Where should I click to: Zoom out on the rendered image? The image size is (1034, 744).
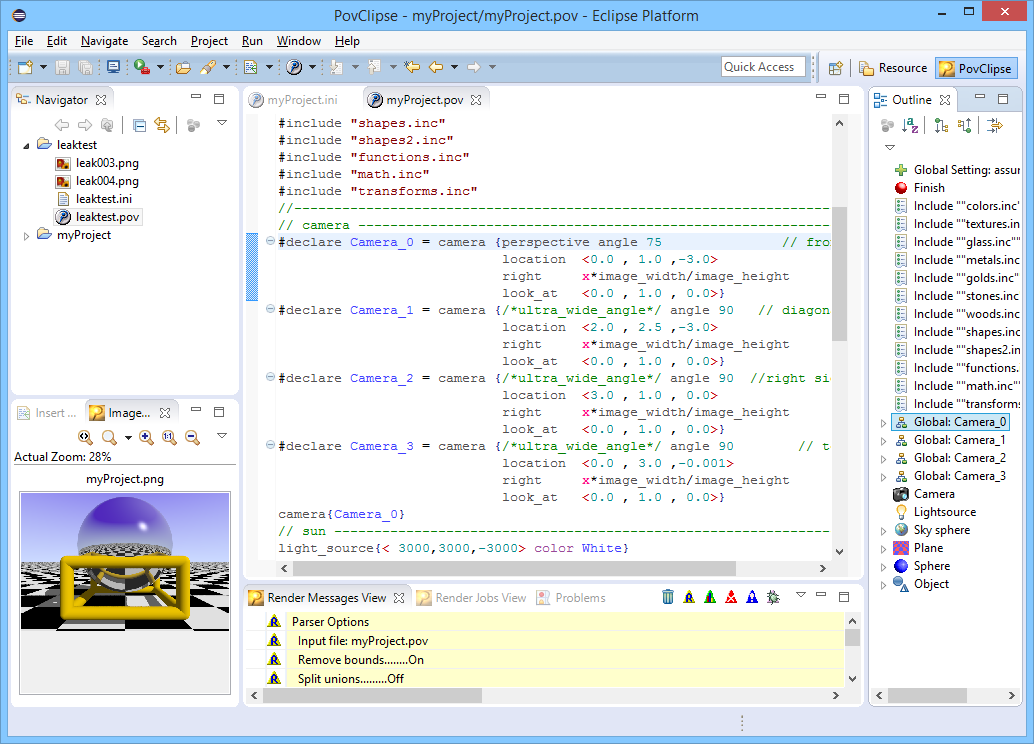(x=192, y=437)
